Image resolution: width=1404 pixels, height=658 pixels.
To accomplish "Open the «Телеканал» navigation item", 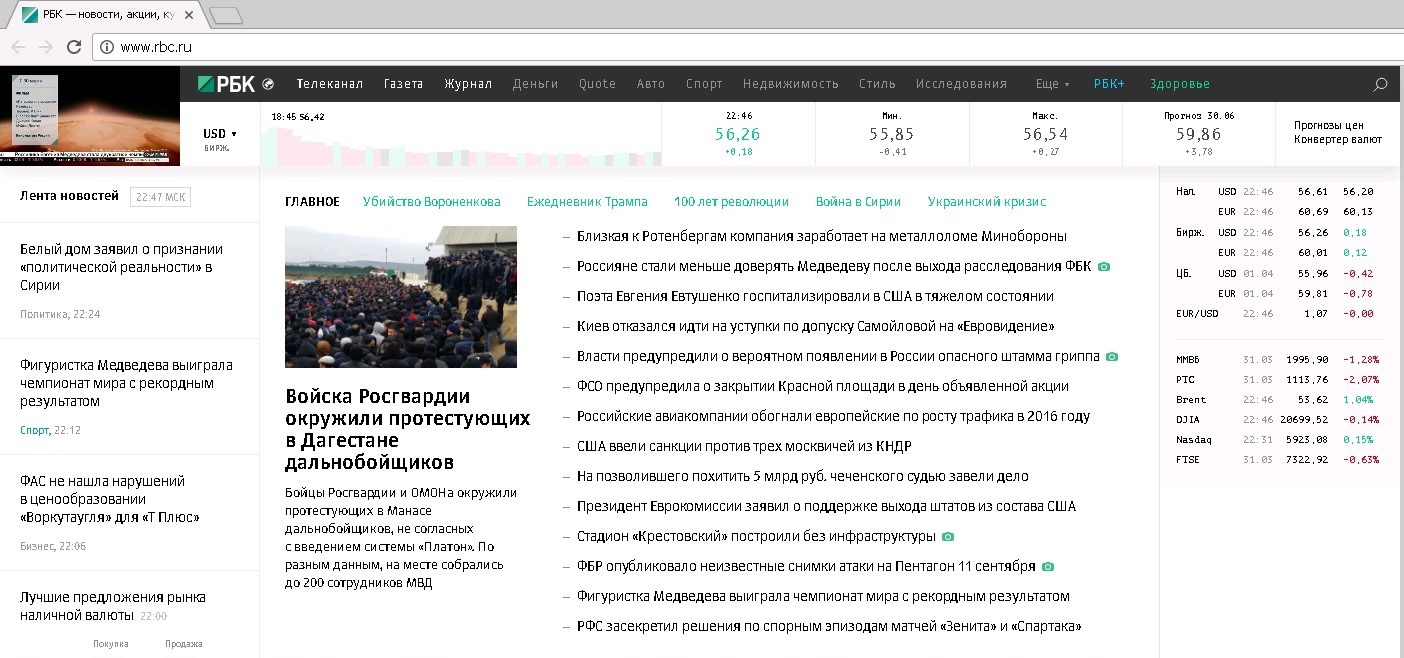I will [x=330, y=84].
